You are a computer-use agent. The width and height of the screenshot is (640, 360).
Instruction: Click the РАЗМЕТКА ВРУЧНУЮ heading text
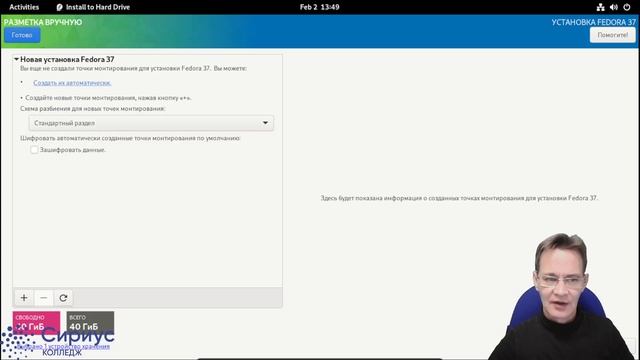(x=43, y=22)
